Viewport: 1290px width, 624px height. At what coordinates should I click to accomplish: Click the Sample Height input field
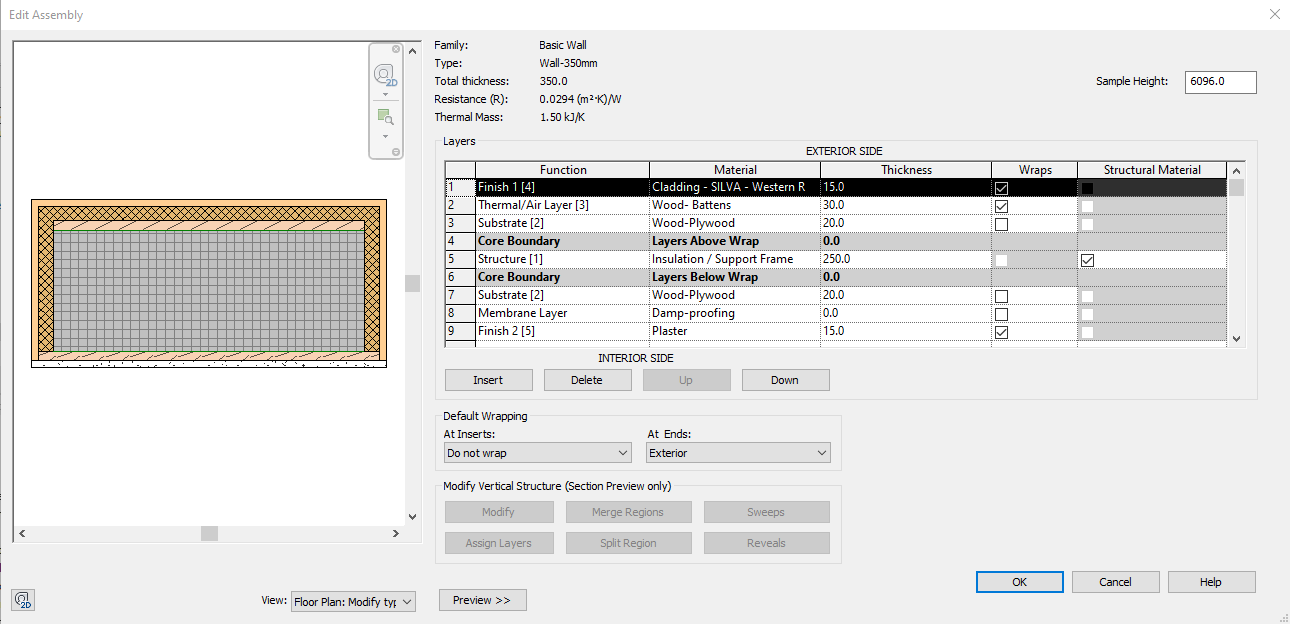coord(1220,82)
